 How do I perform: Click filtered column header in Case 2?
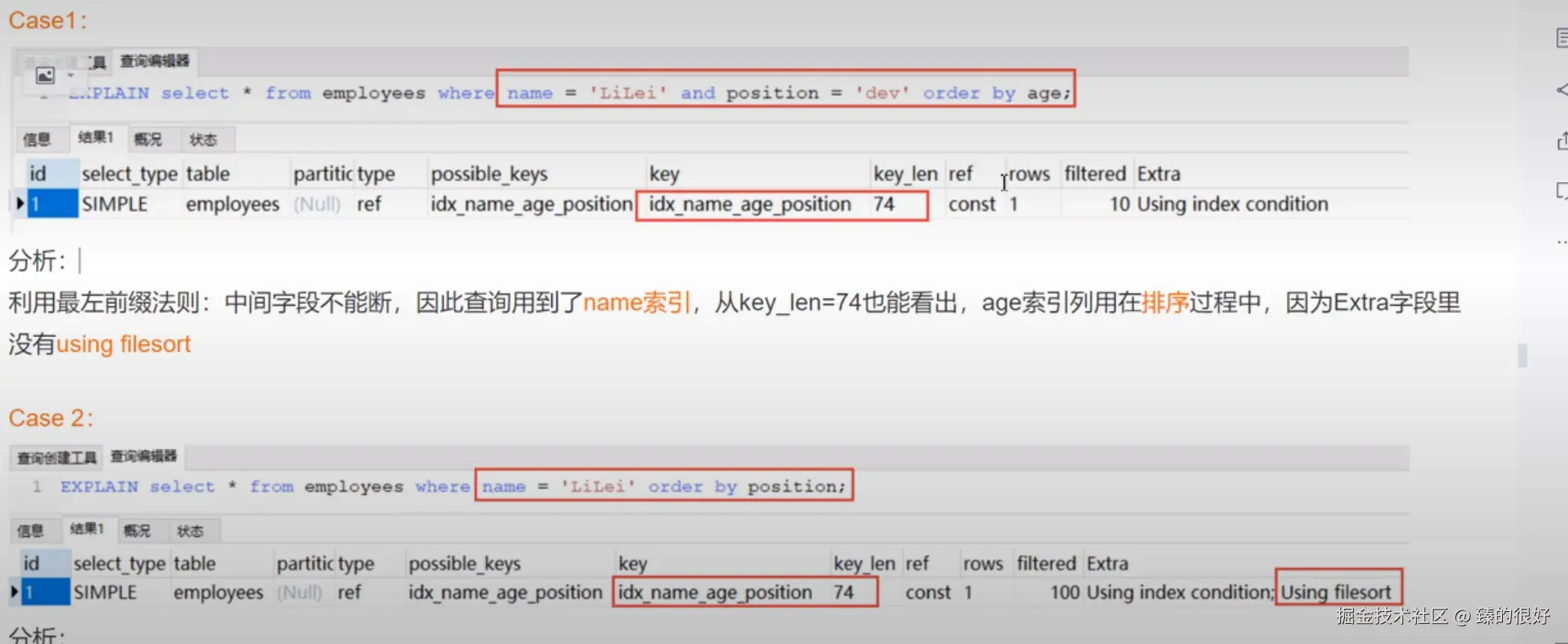[1046, 563]
